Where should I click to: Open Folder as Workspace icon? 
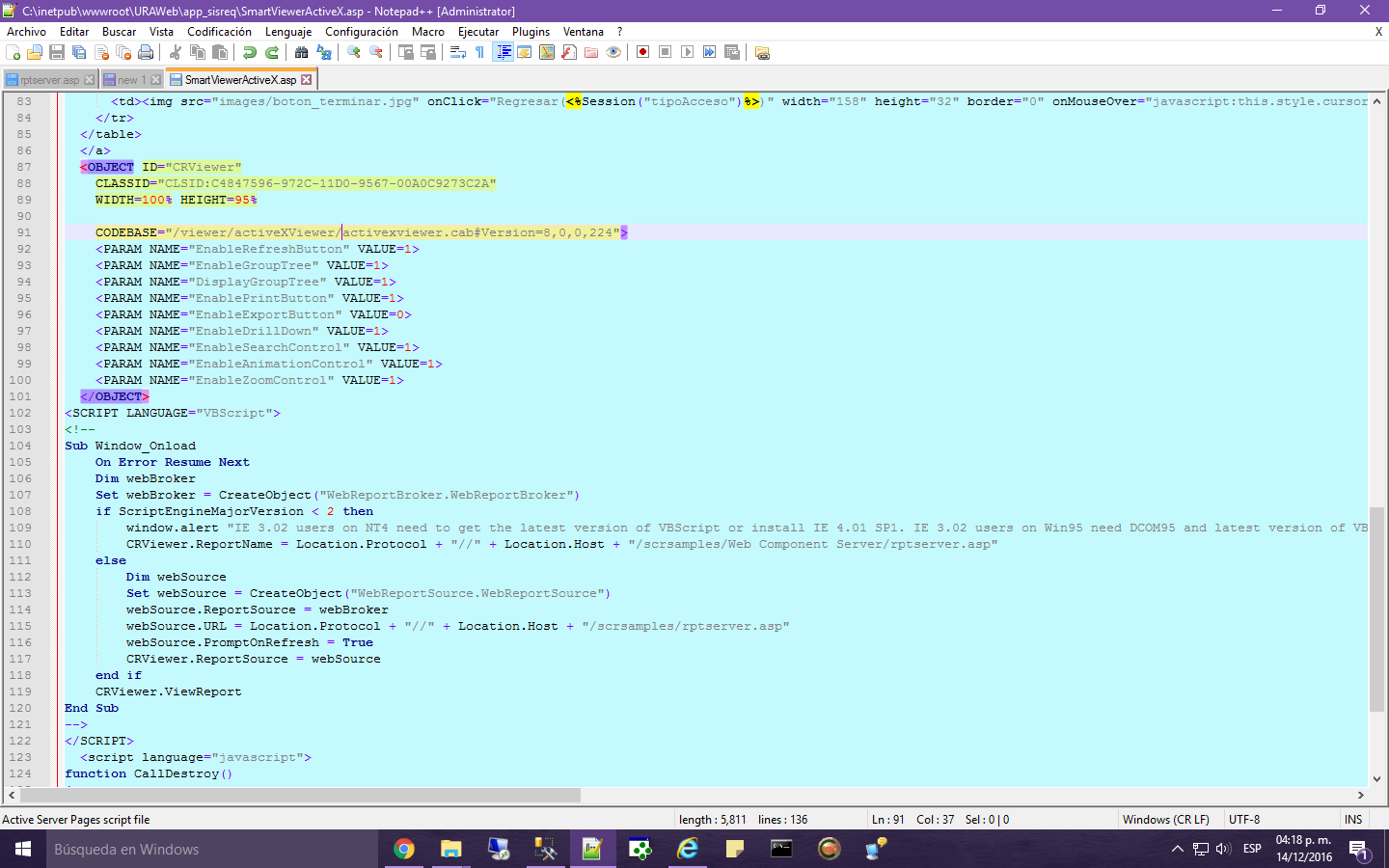(591, 52)
